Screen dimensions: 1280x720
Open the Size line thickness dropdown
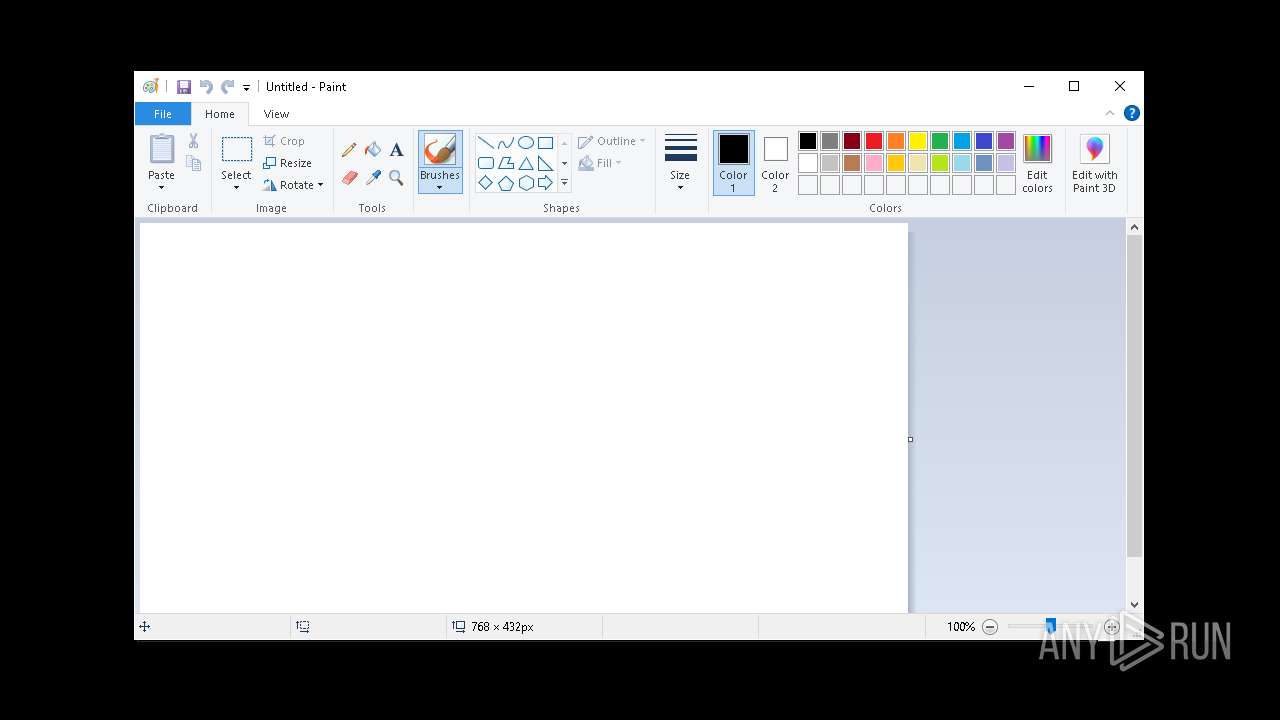coord(680,163)
